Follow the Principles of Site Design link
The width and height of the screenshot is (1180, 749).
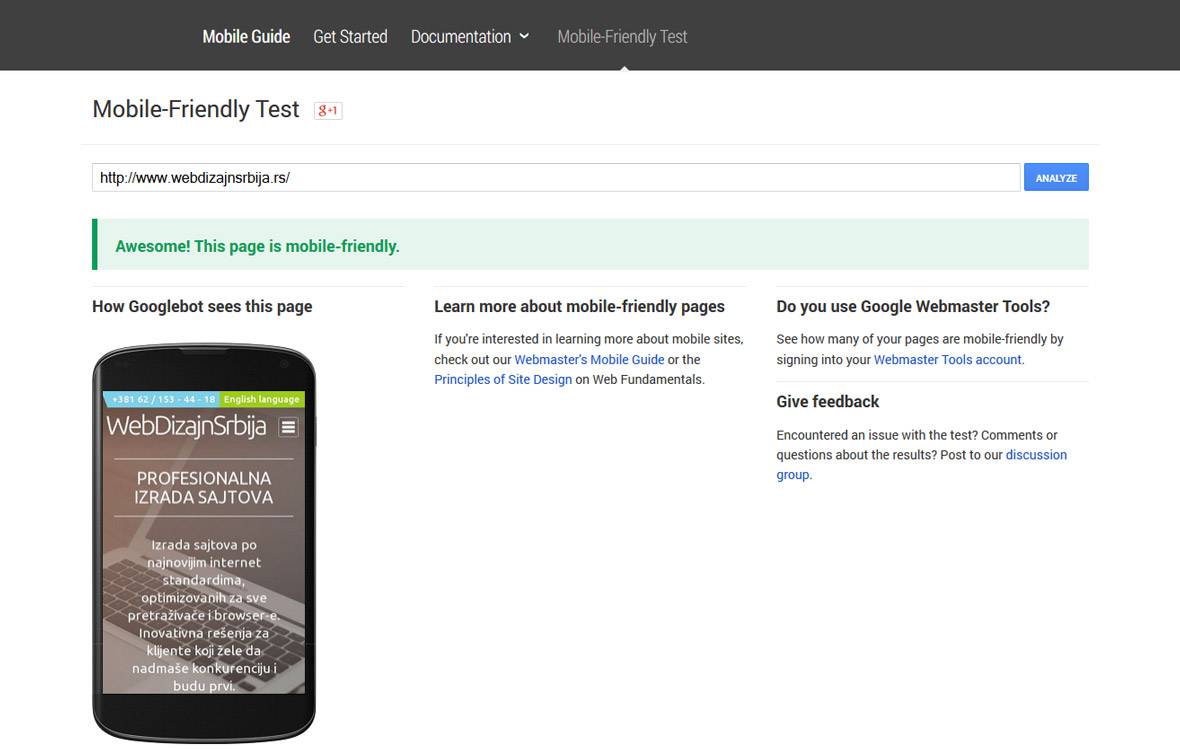click(503, 380)
